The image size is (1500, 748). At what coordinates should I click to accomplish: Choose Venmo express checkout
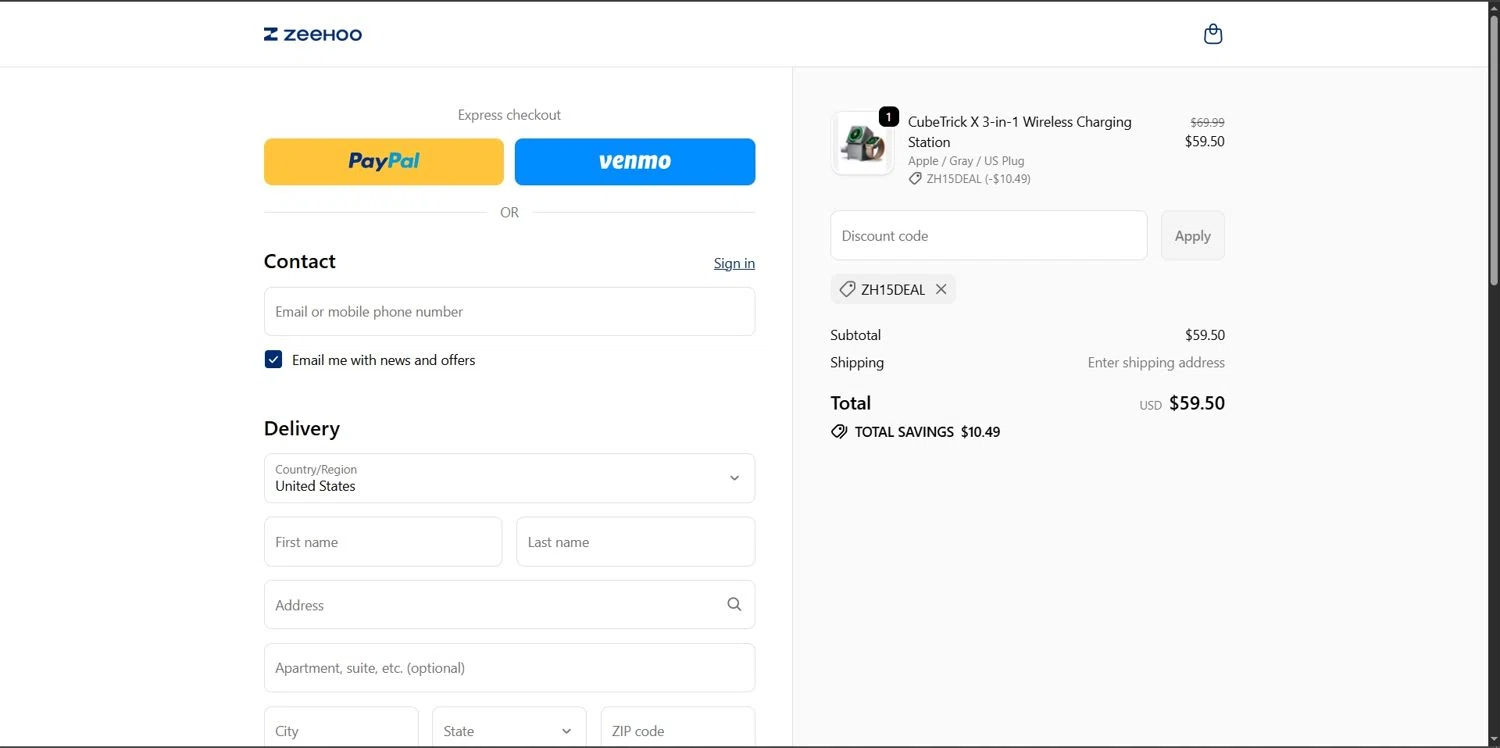[x=635, y=162]
